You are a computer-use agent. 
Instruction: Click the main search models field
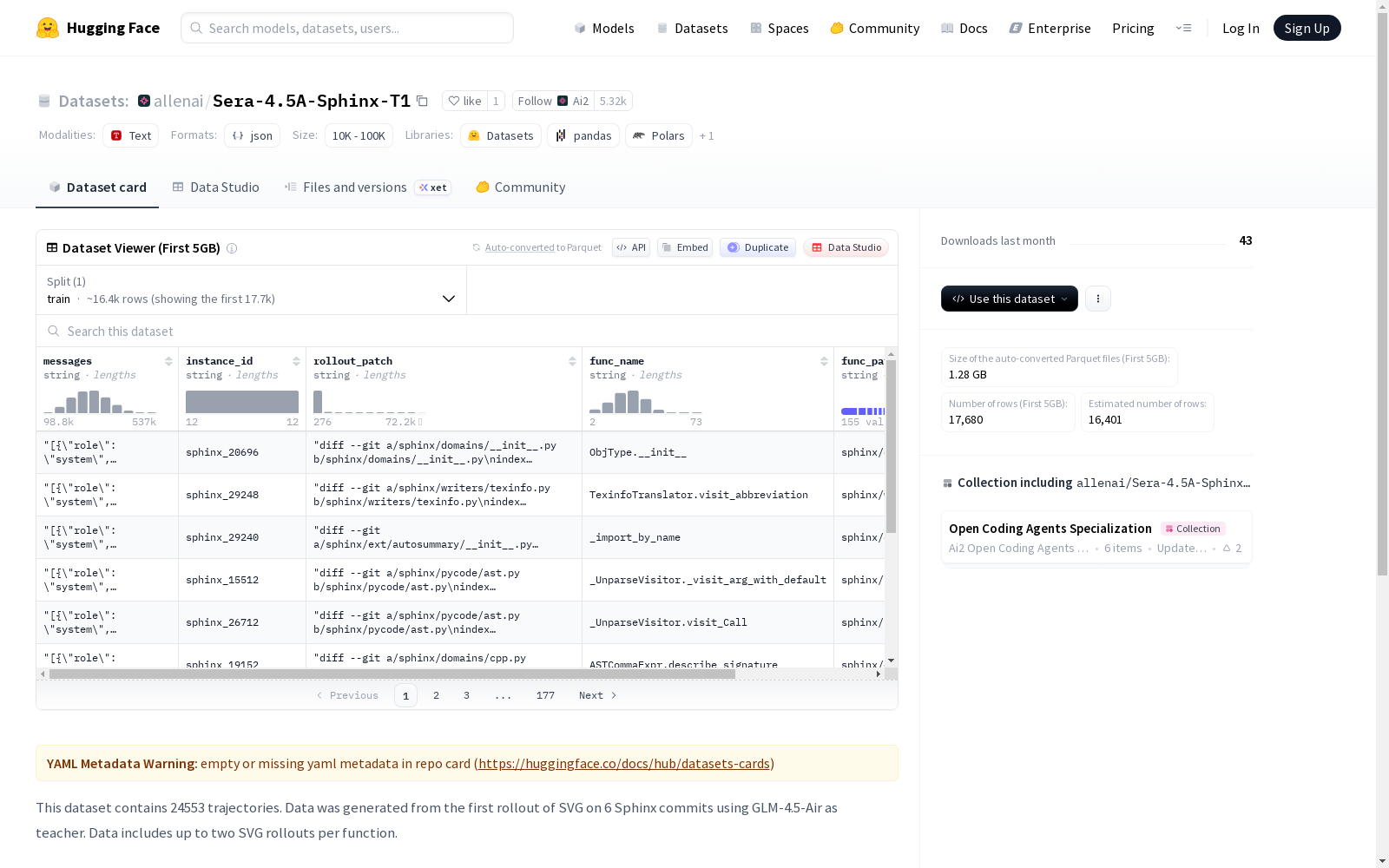[x=347, y=28]
